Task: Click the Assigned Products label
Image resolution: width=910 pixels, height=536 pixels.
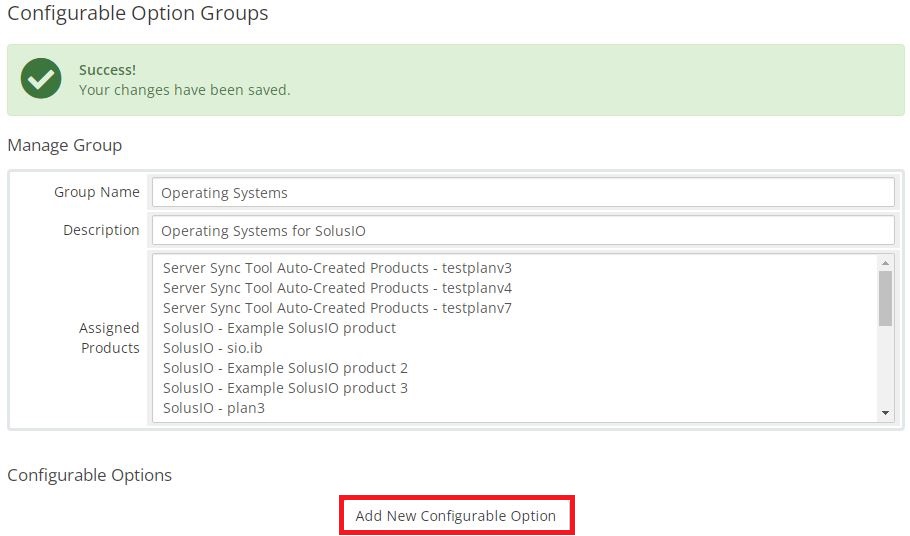Action: (x=109, y=338)
